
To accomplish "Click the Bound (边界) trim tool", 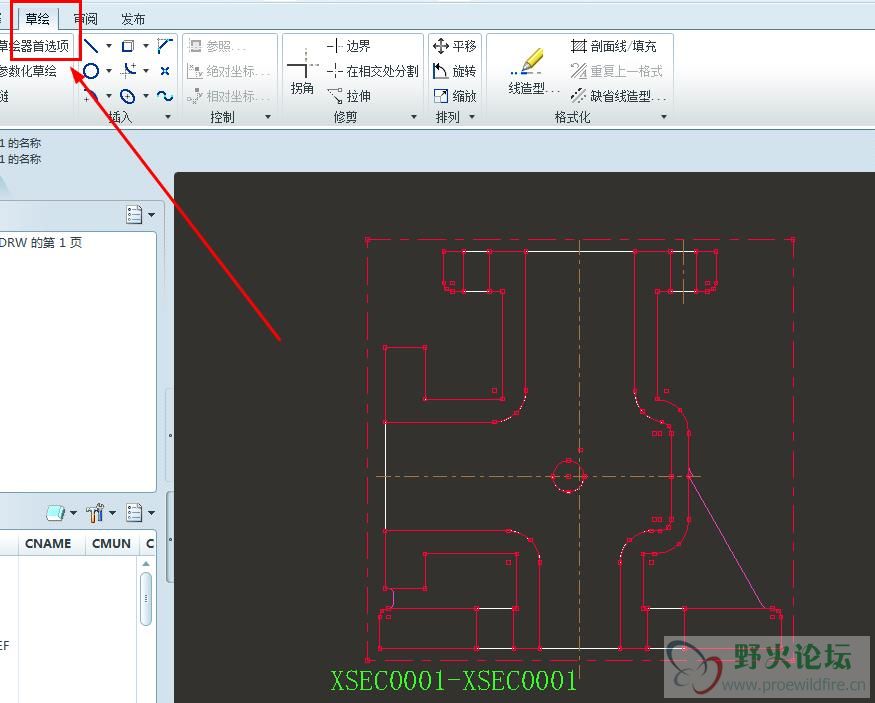I will coord(349,46).
